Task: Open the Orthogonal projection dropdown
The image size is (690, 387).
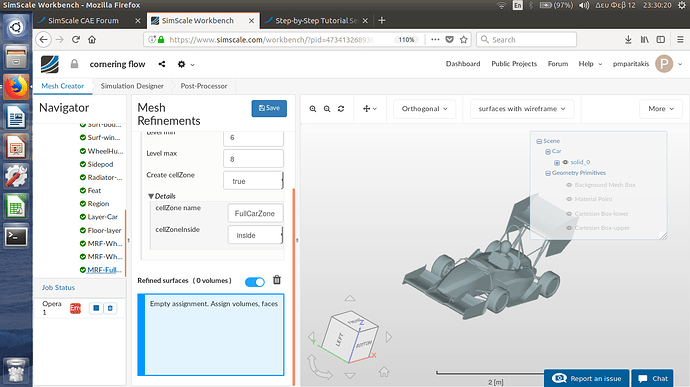Action: (424, 109)
